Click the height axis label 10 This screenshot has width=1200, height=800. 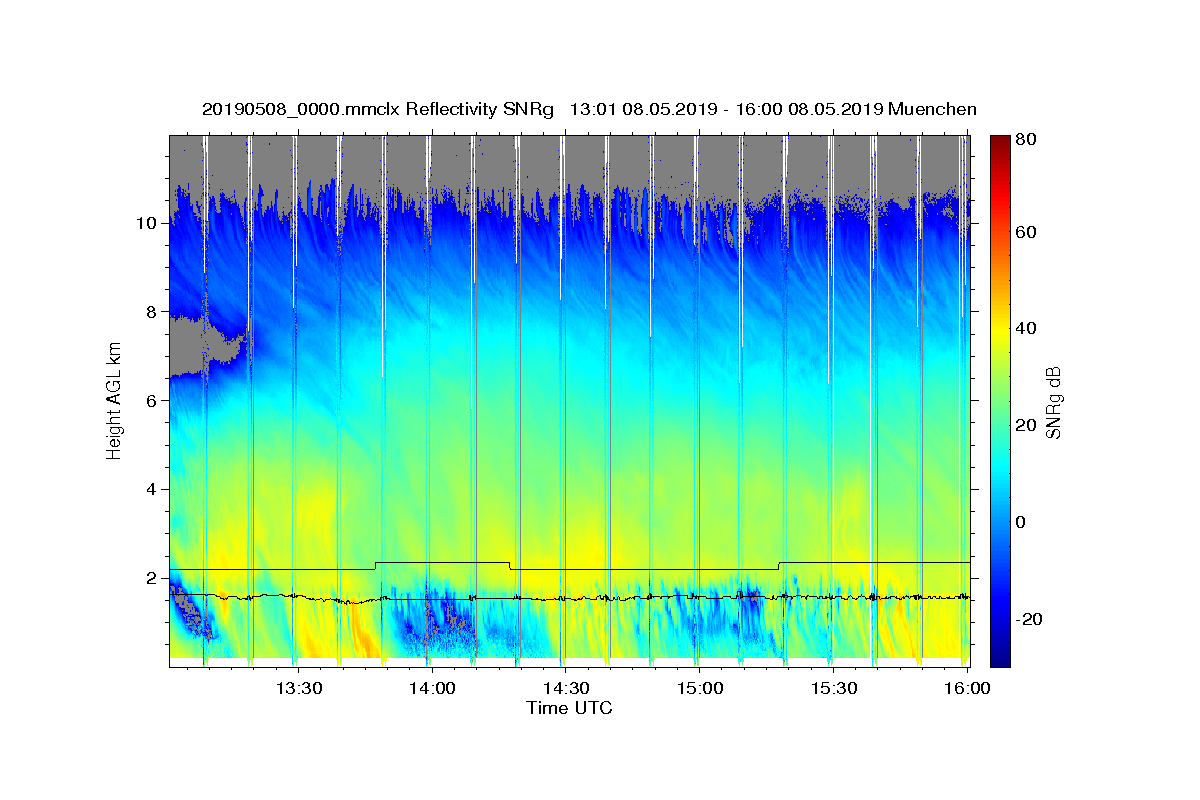point(147,223)
